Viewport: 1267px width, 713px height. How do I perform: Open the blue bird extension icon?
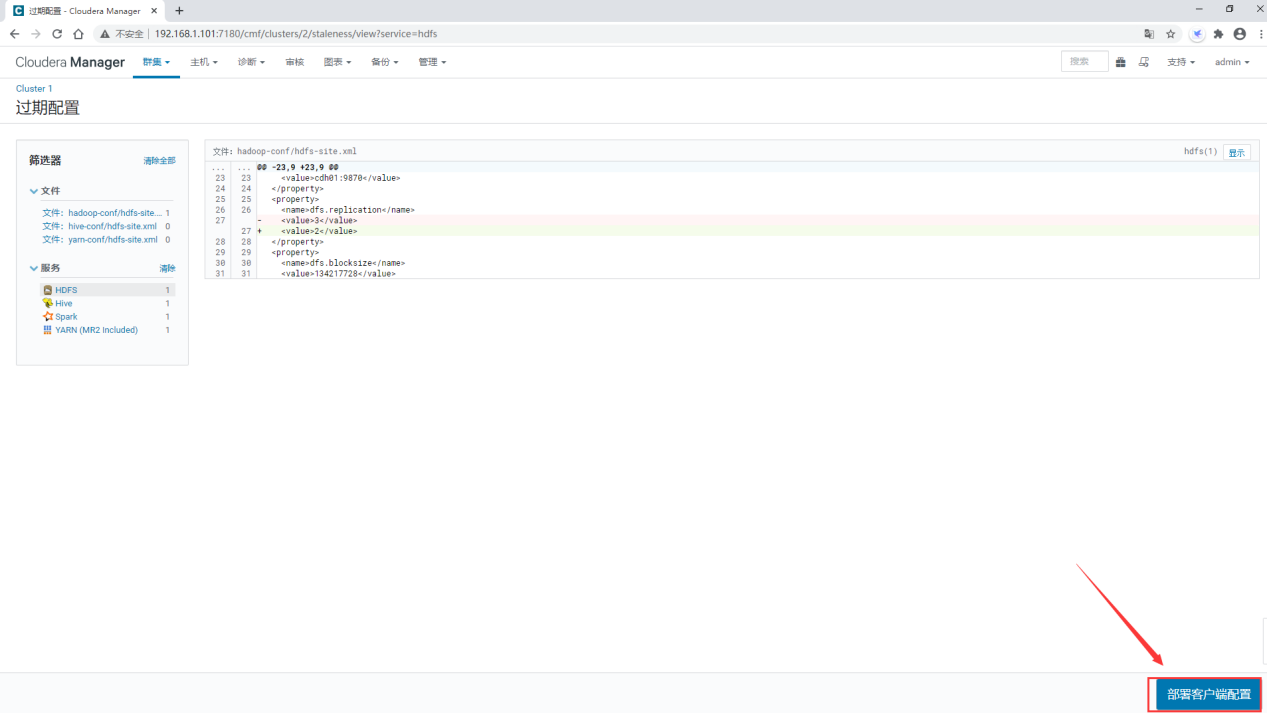(1197, 33)
